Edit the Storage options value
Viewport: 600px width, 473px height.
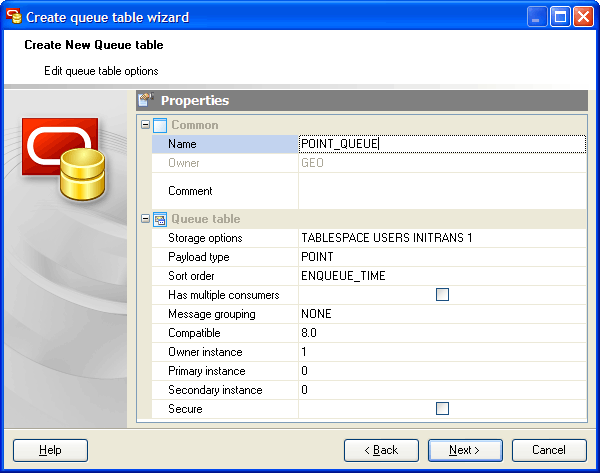point(440,238)
